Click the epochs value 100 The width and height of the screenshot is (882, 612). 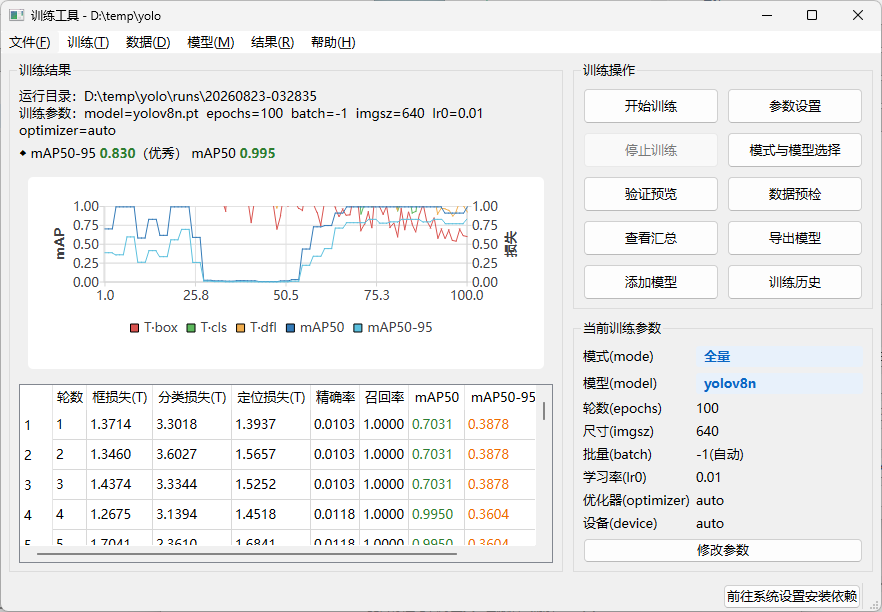(707, 408)
